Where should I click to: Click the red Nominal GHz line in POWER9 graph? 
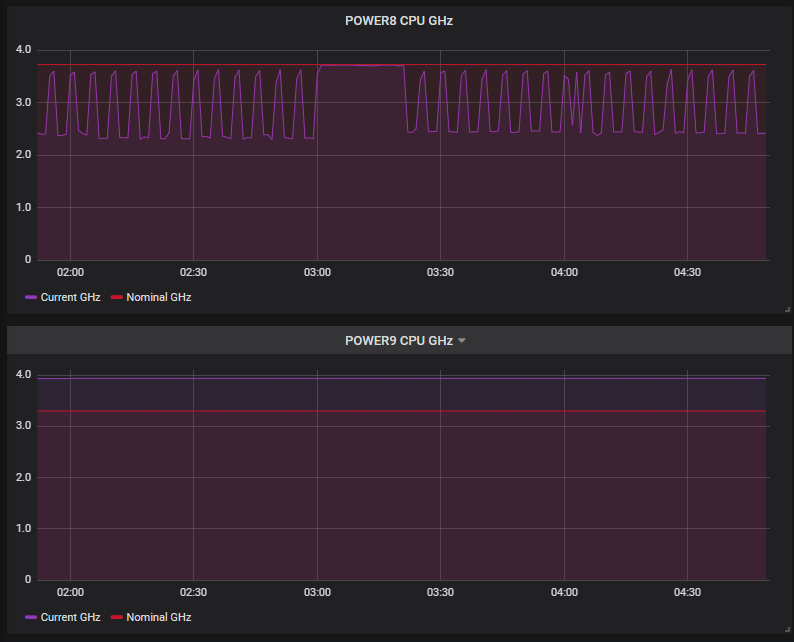pos(402,411)
